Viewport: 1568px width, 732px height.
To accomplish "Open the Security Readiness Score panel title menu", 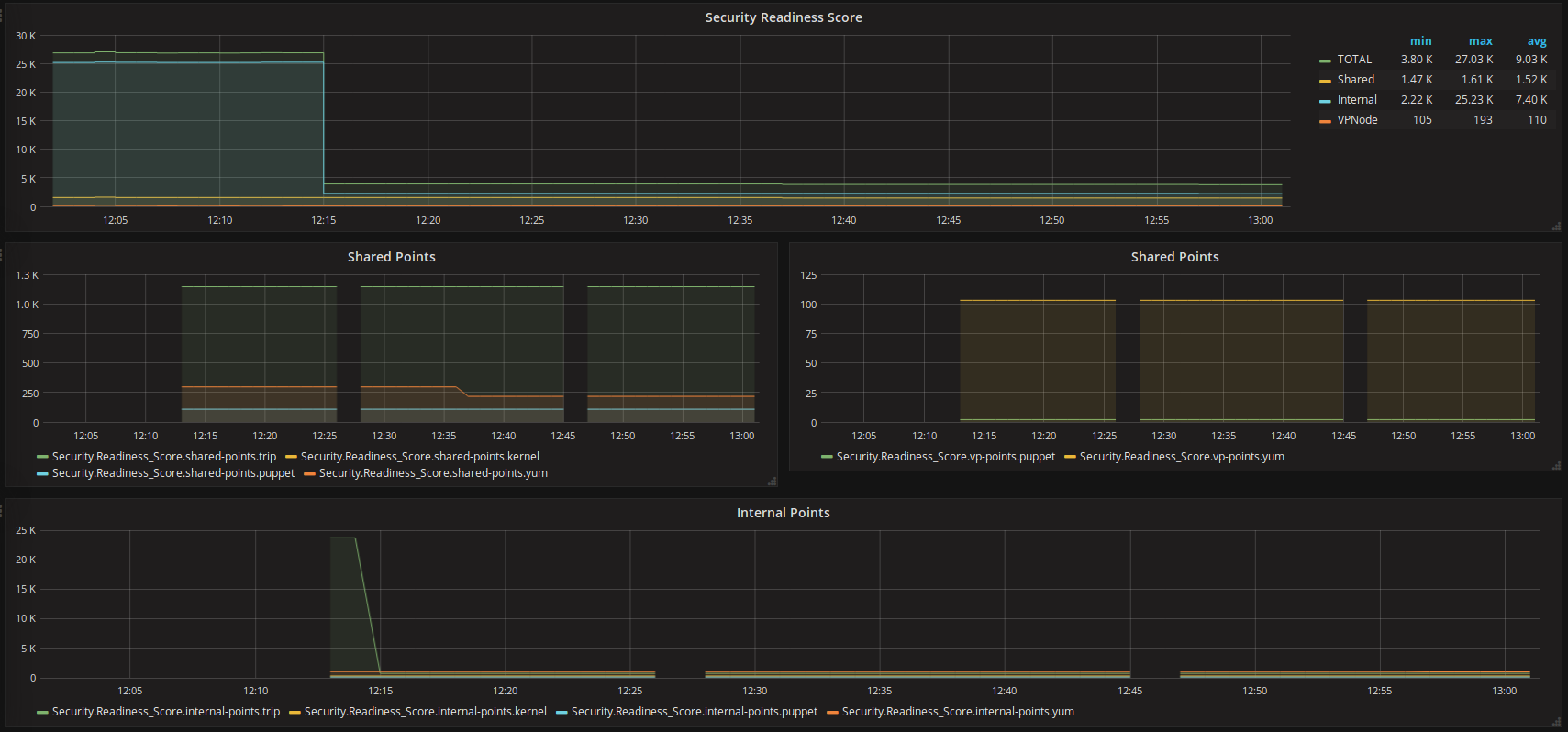I will [x=783, y=17].
